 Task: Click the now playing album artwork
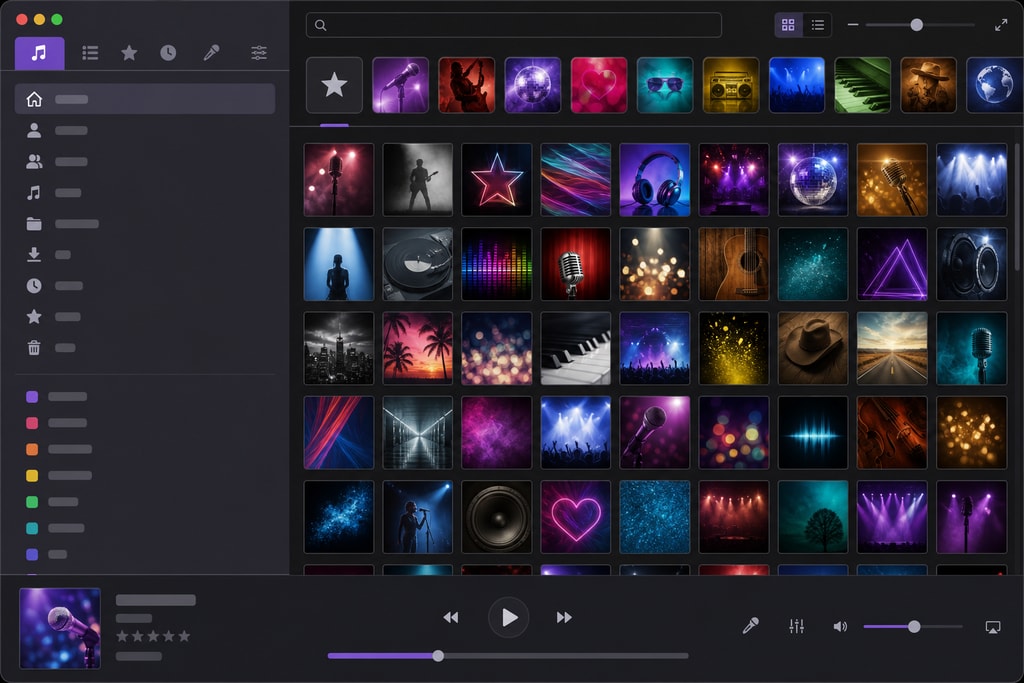point(60,628)
